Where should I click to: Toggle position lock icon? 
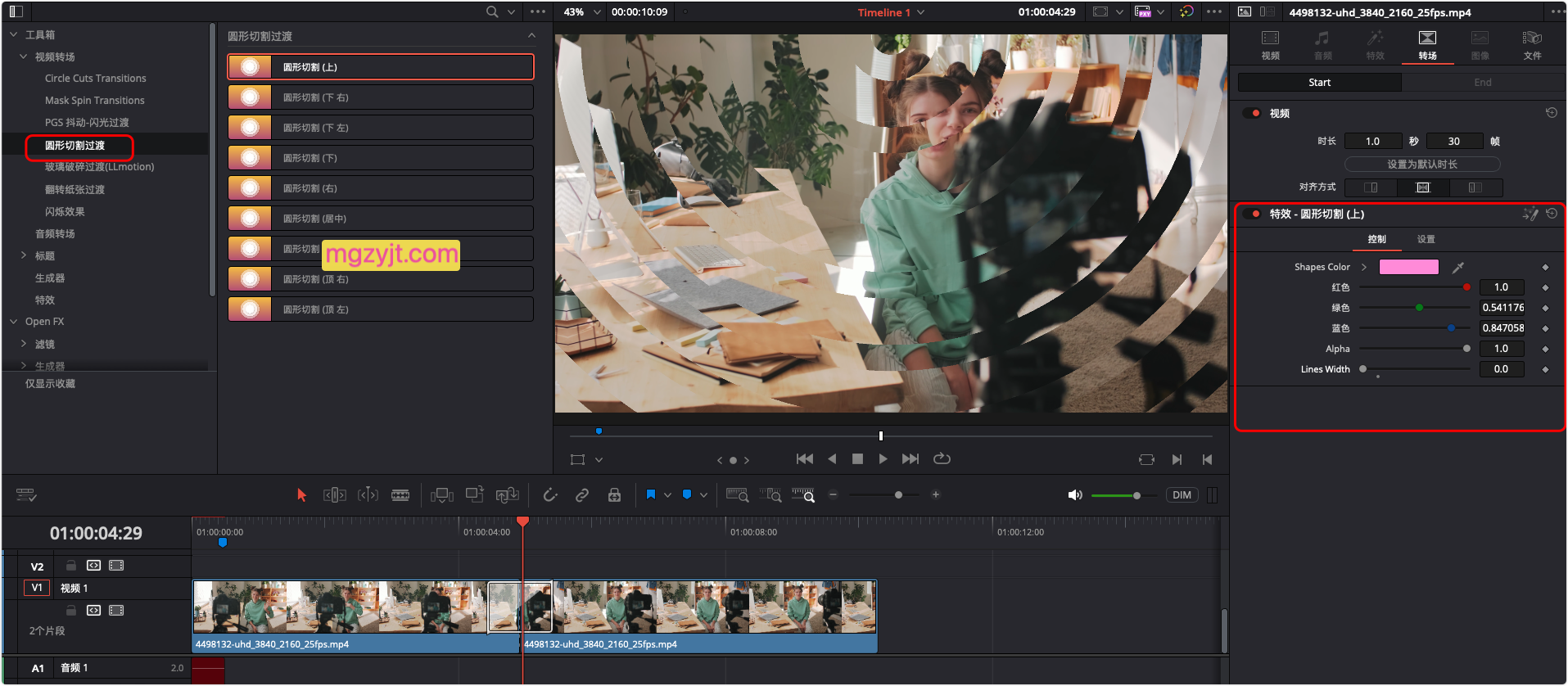point(614,495)
